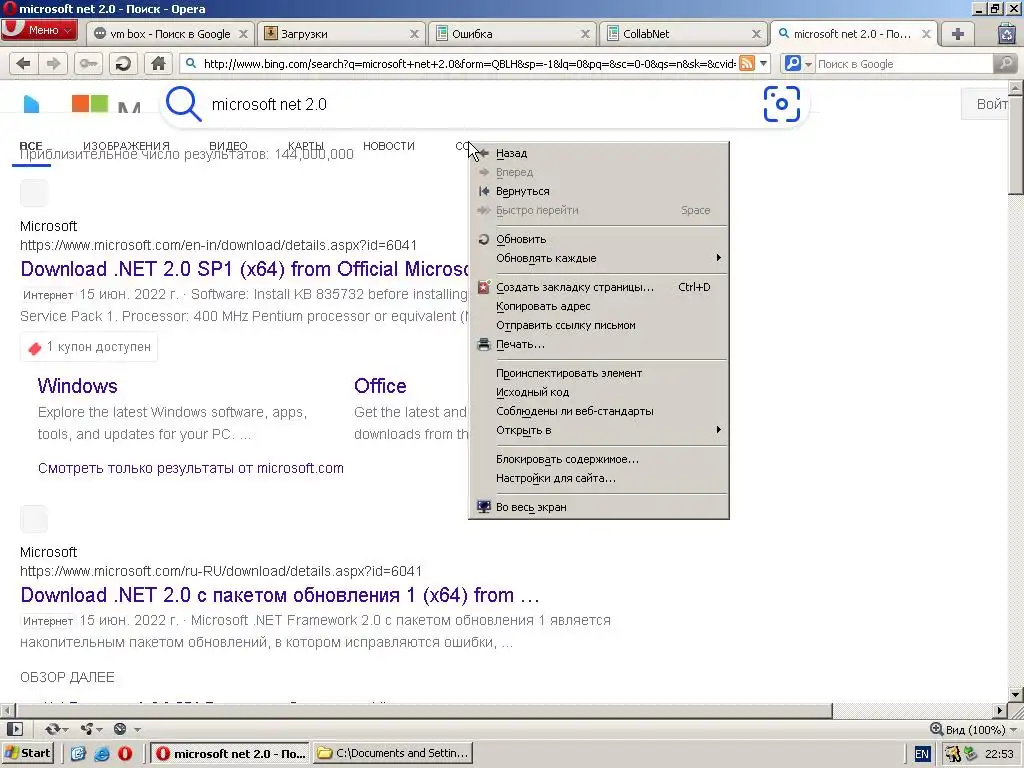Click the 22:53 taskbar clock
Viewport: 1024px width, 768px height.
pos(999,754)
